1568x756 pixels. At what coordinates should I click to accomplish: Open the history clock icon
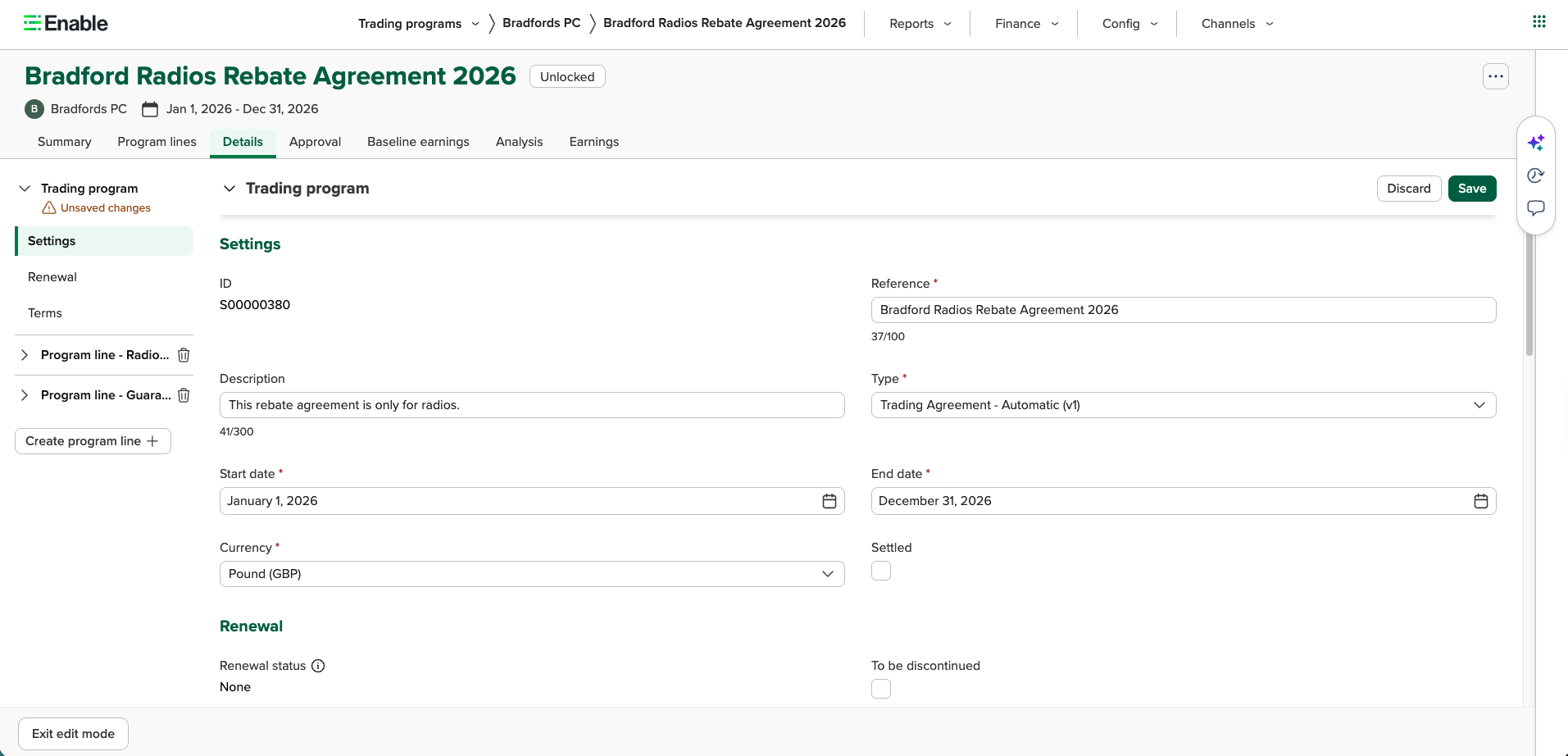pos(1536,175)
